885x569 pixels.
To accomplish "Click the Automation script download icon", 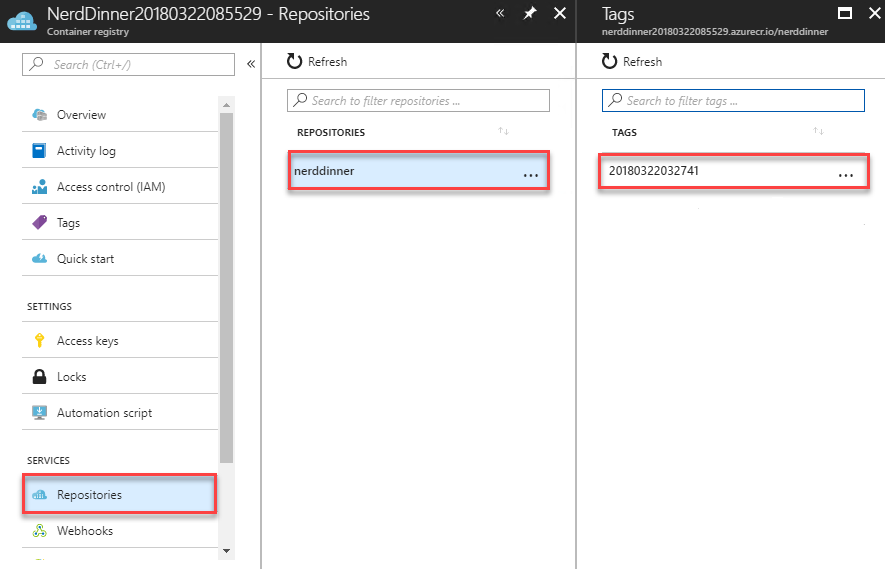I will (x=40, y=413).
